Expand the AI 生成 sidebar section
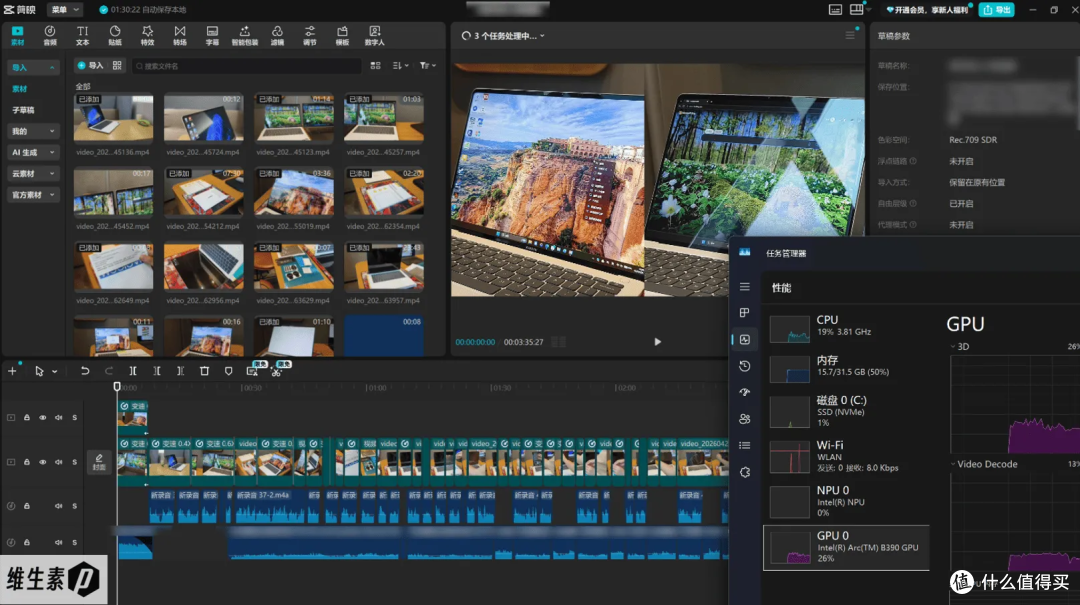Screen dimensions: 1080x605 pyautogui.click(x=32, y=152)
